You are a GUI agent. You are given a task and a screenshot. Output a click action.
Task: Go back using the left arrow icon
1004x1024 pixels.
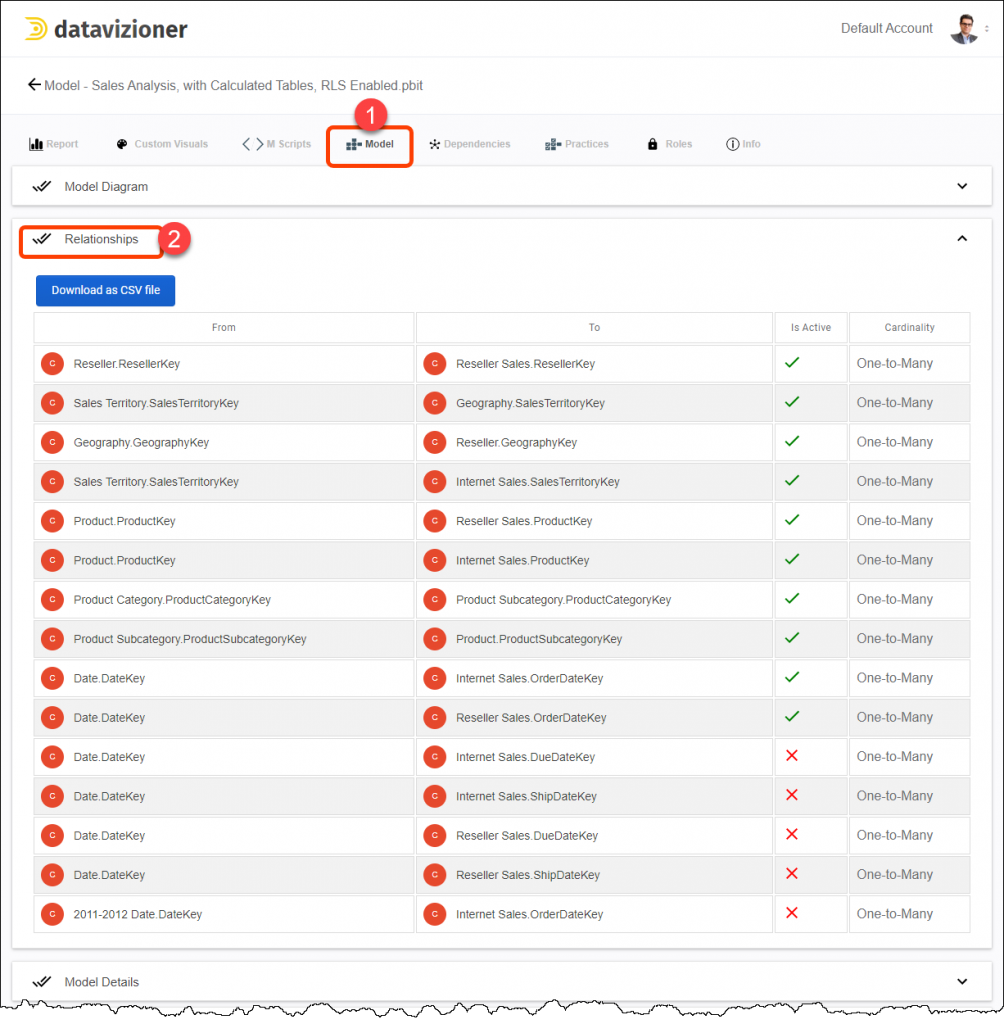(x=34, y=84)
